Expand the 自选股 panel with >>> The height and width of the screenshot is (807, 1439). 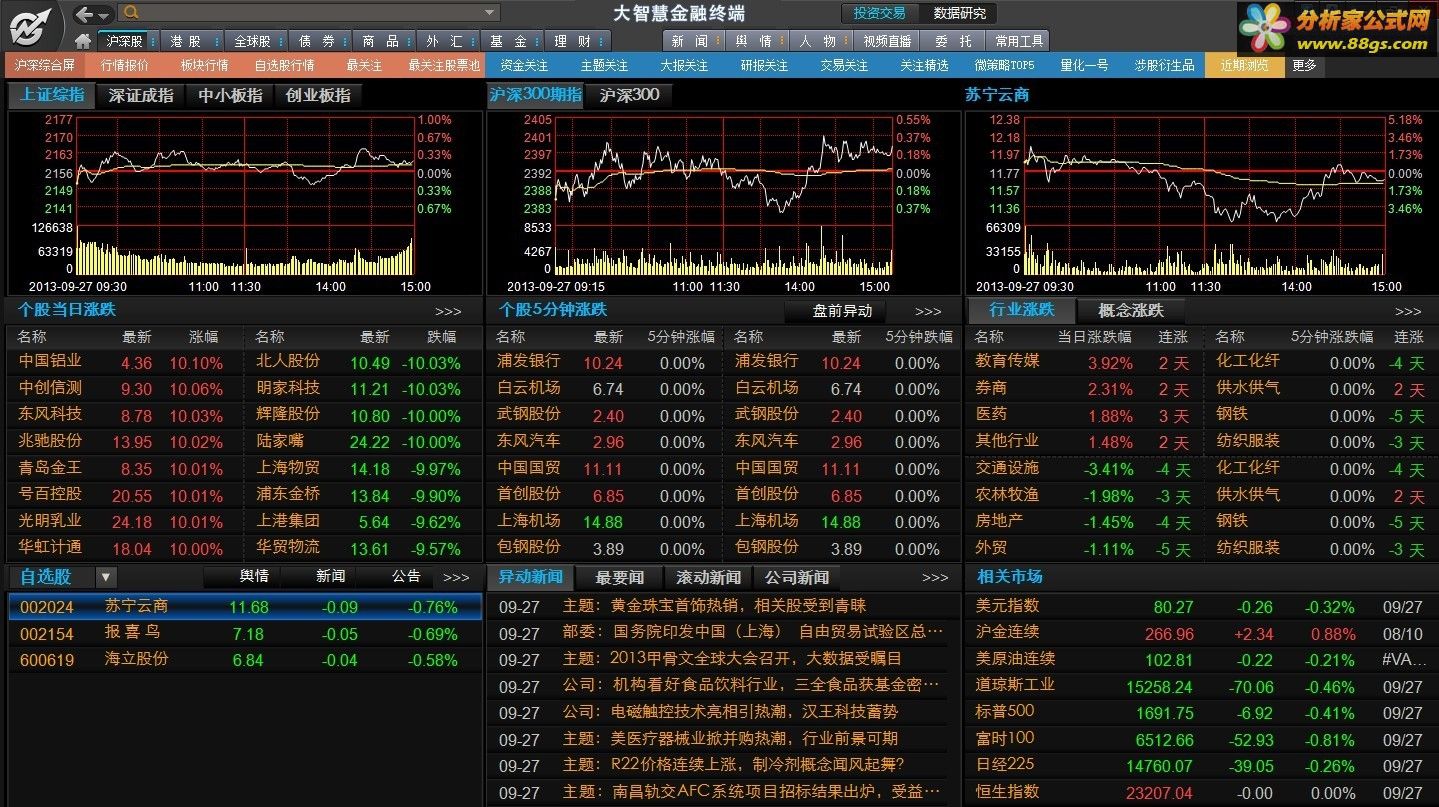pos(456,578)
